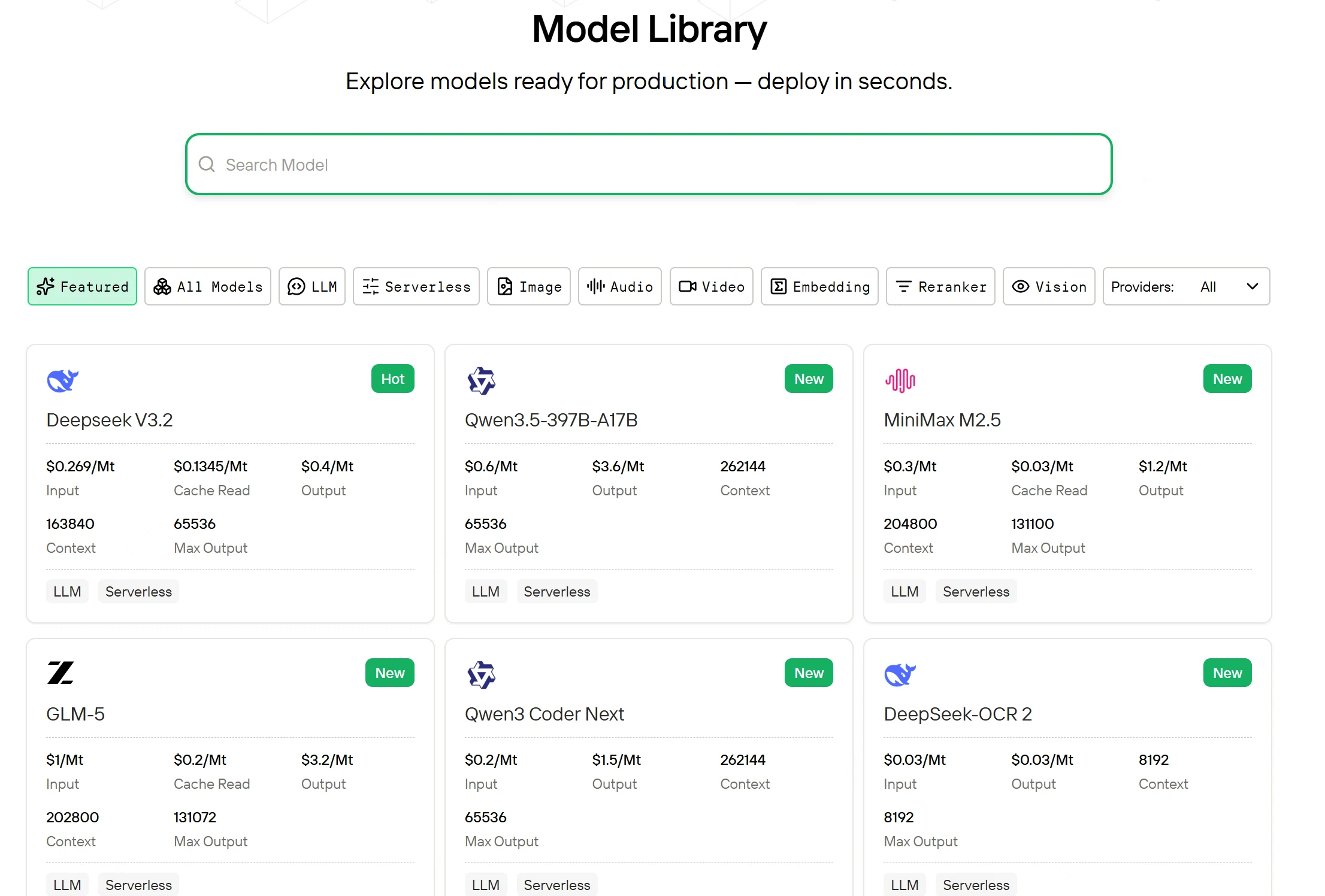This screenshot has height=896, width=1325.
Task: Open the Qwen3.5-397B-A17B model title
Action: (551, 420)
